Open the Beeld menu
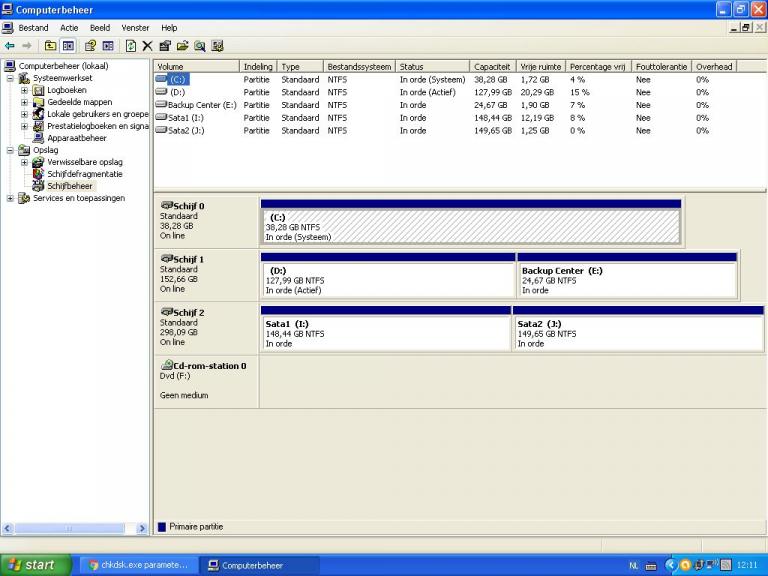Image resolution: width=768 pixels, height=576 pixels. (x=100, y=28)
